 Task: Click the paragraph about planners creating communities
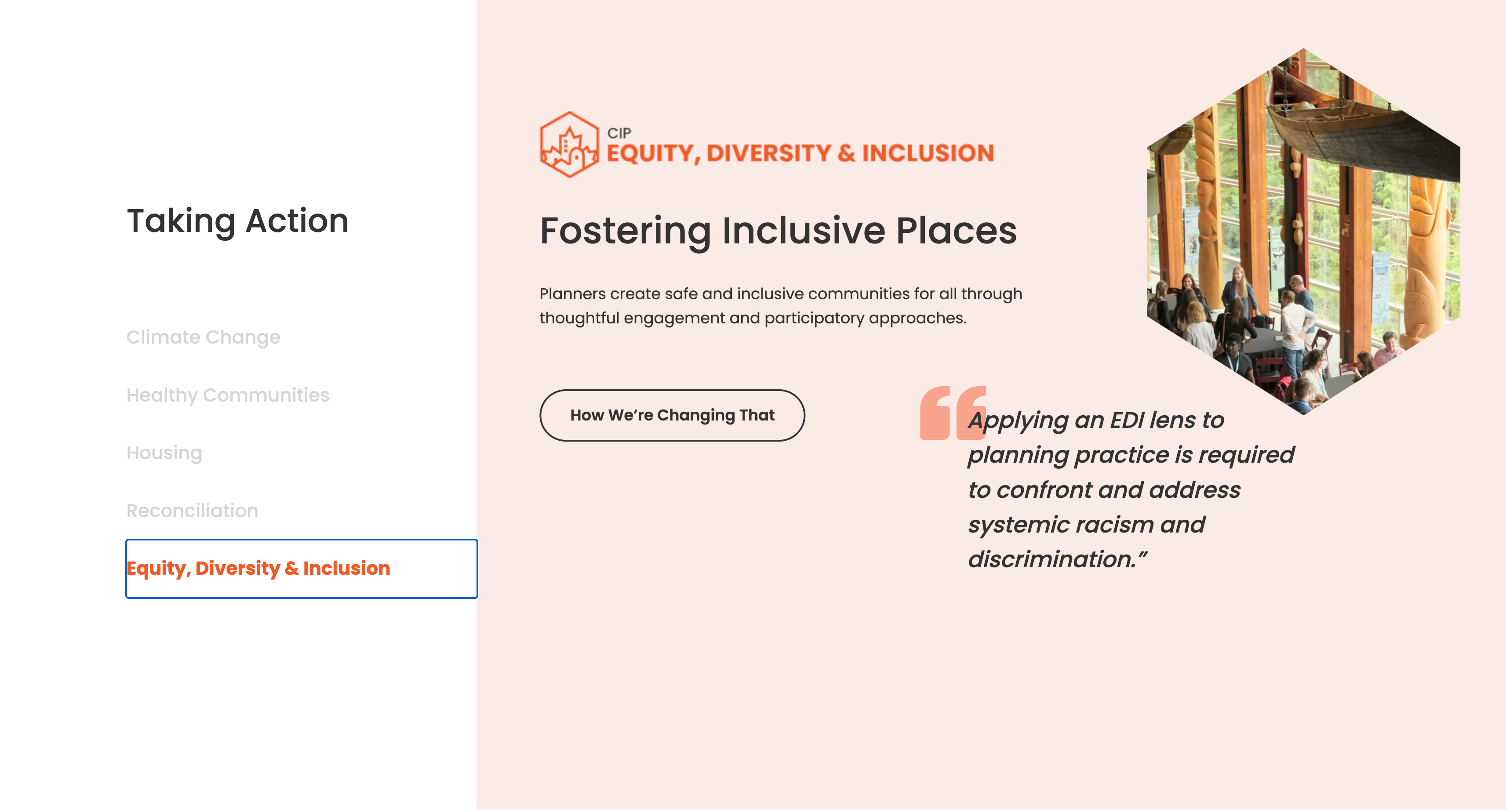[x=780, y=305]
